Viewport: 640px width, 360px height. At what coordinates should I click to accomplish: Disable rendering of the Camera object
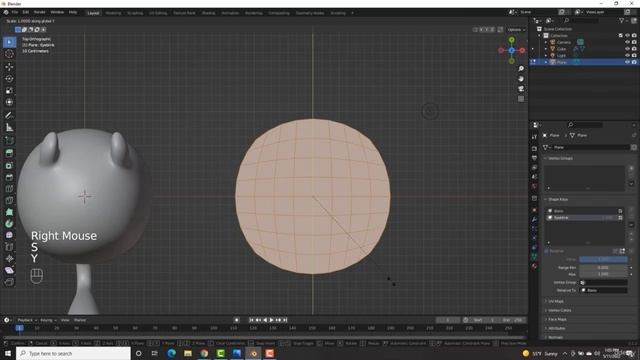(634, 42)
